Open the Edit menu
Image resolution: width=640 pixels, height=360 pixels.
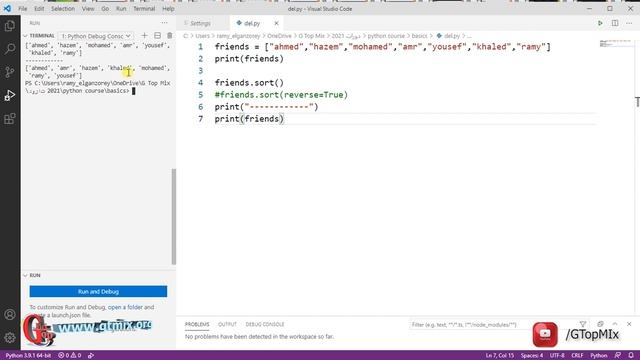click(x=39, y=9)
